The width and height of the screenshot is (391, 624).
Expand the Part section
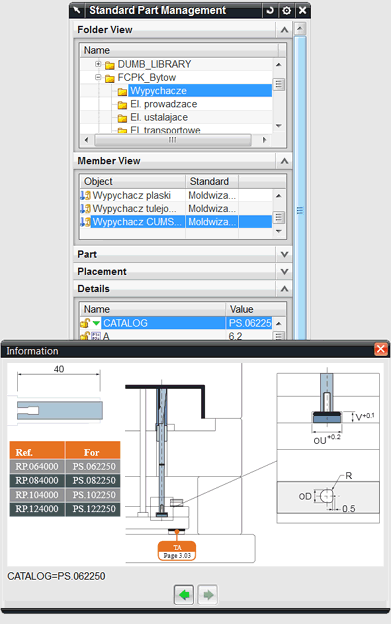pos(183,254)
